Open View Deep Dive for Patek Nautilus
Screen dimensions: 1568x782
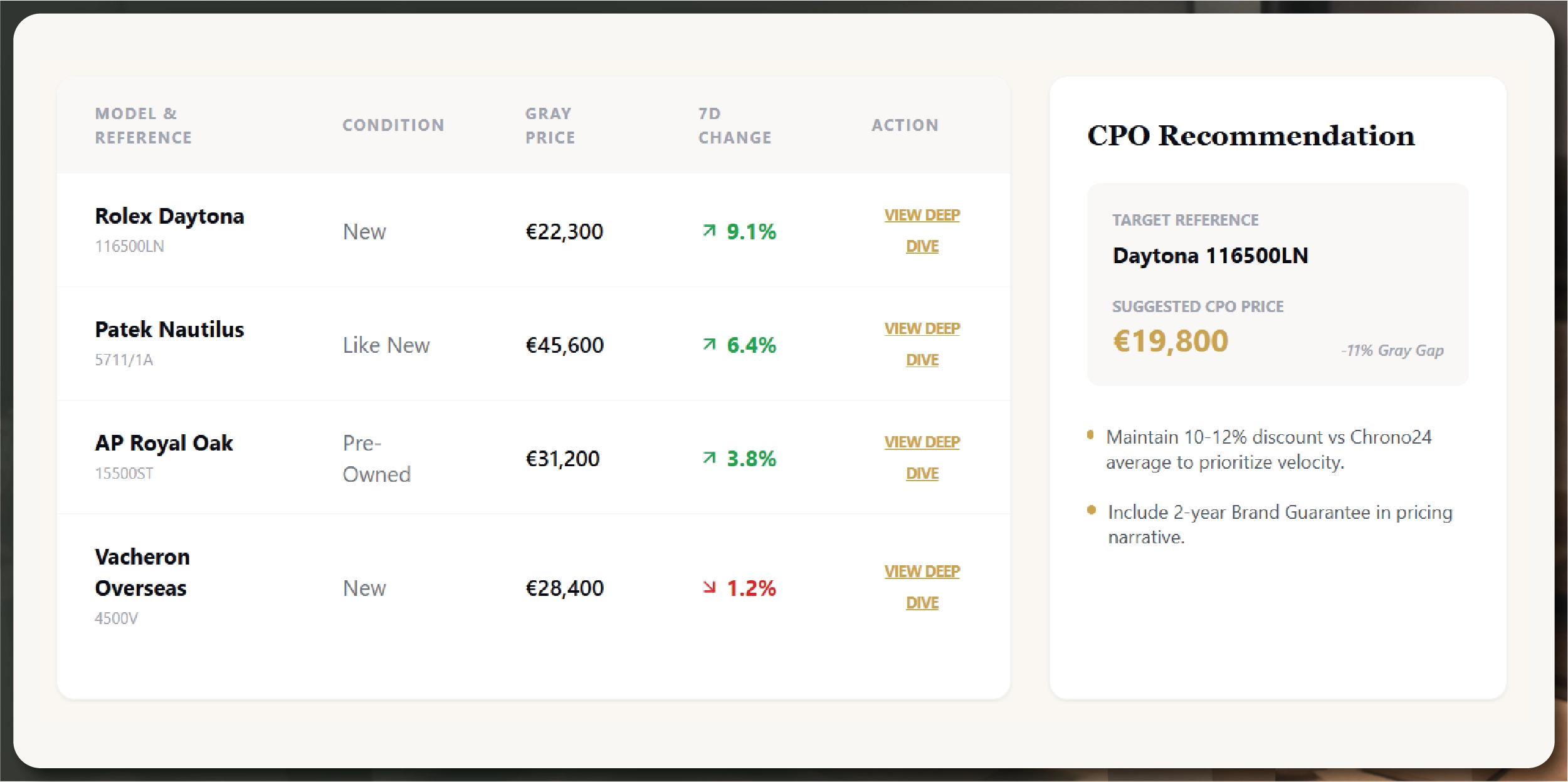(922, 344)
